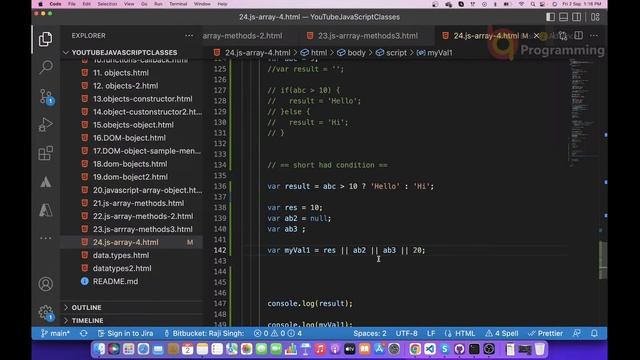Click line number 142 in gutter
The height and width of the screenshot is (360, 640).
click(220, 250)
